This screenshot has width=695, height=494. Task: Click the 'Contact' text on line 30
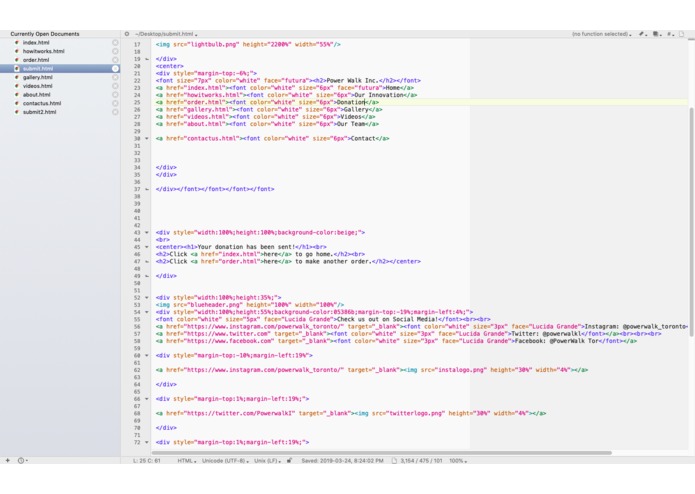pos(363,139)
